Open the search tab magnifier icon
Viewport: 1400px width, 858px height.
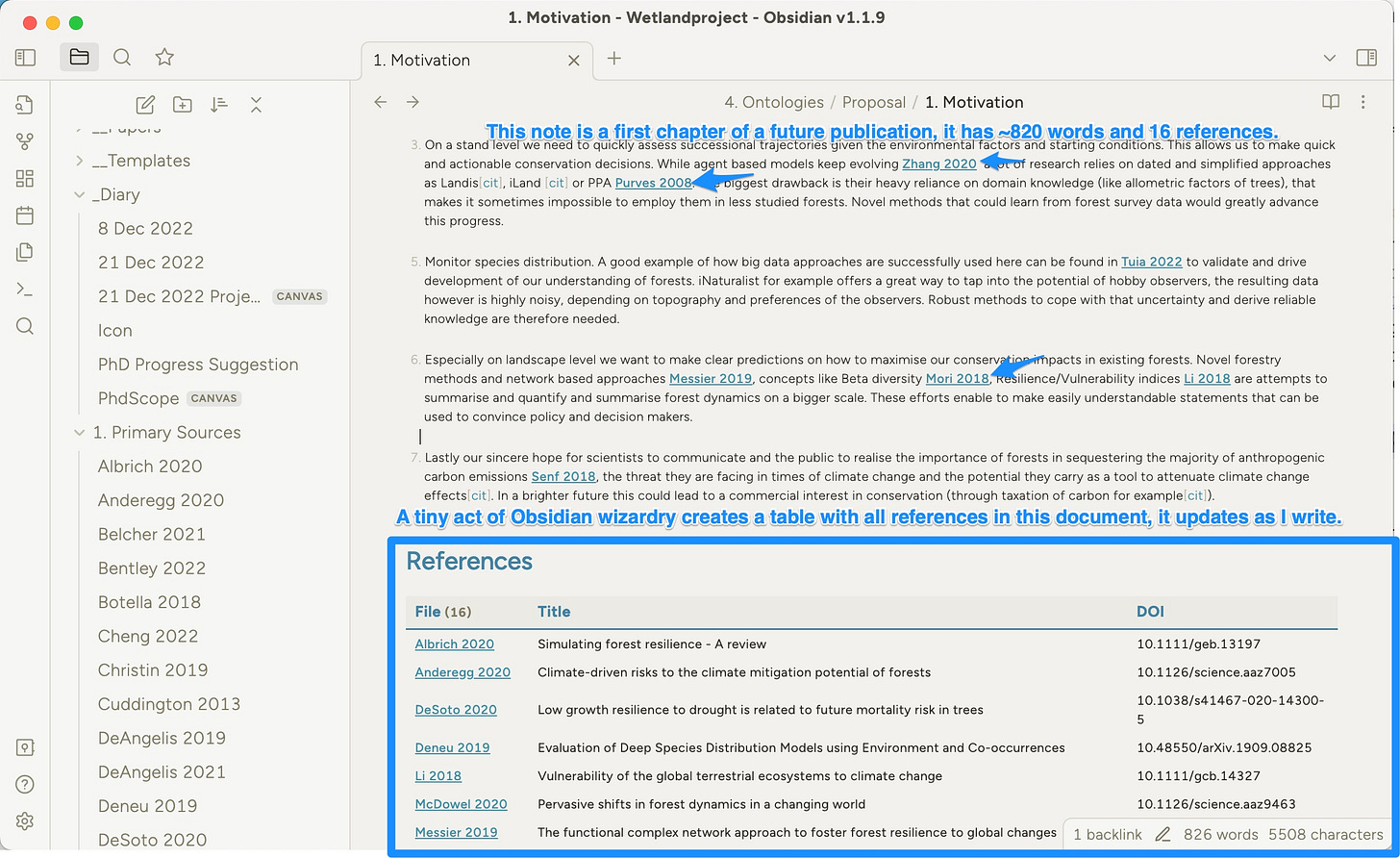[122, 58]
